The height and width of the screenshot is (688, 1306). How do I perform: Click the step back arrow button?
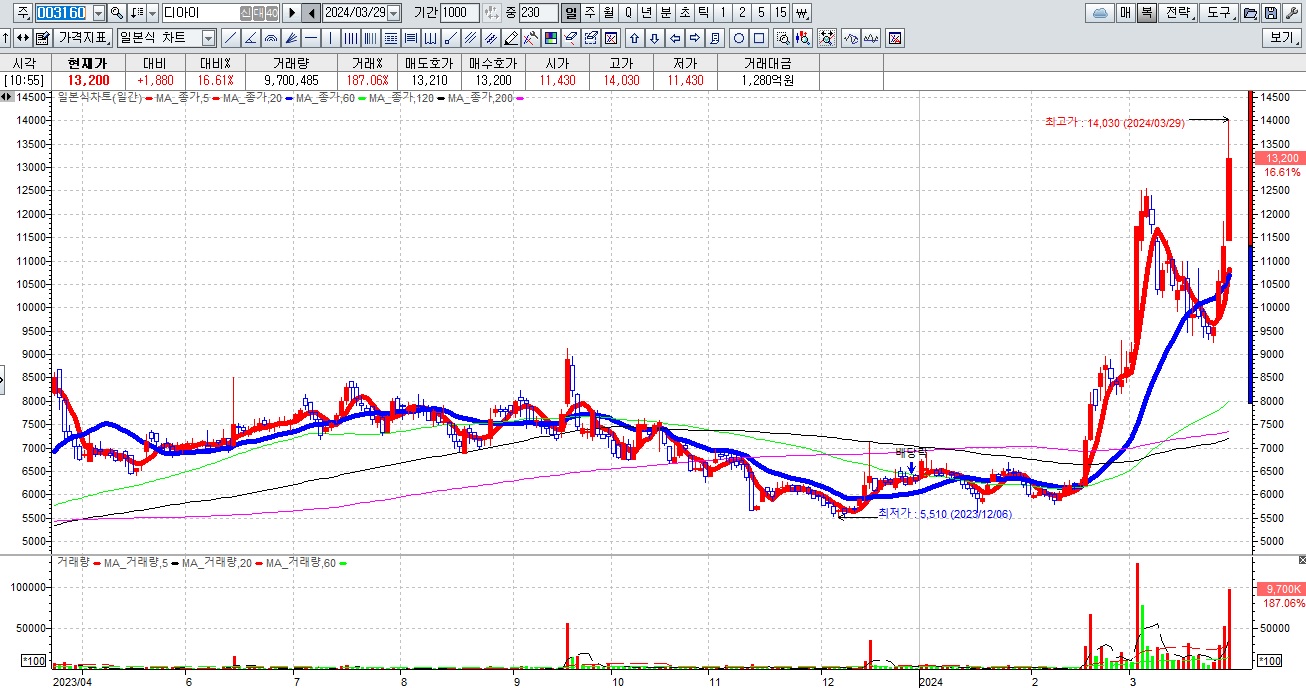coord(311,13)
